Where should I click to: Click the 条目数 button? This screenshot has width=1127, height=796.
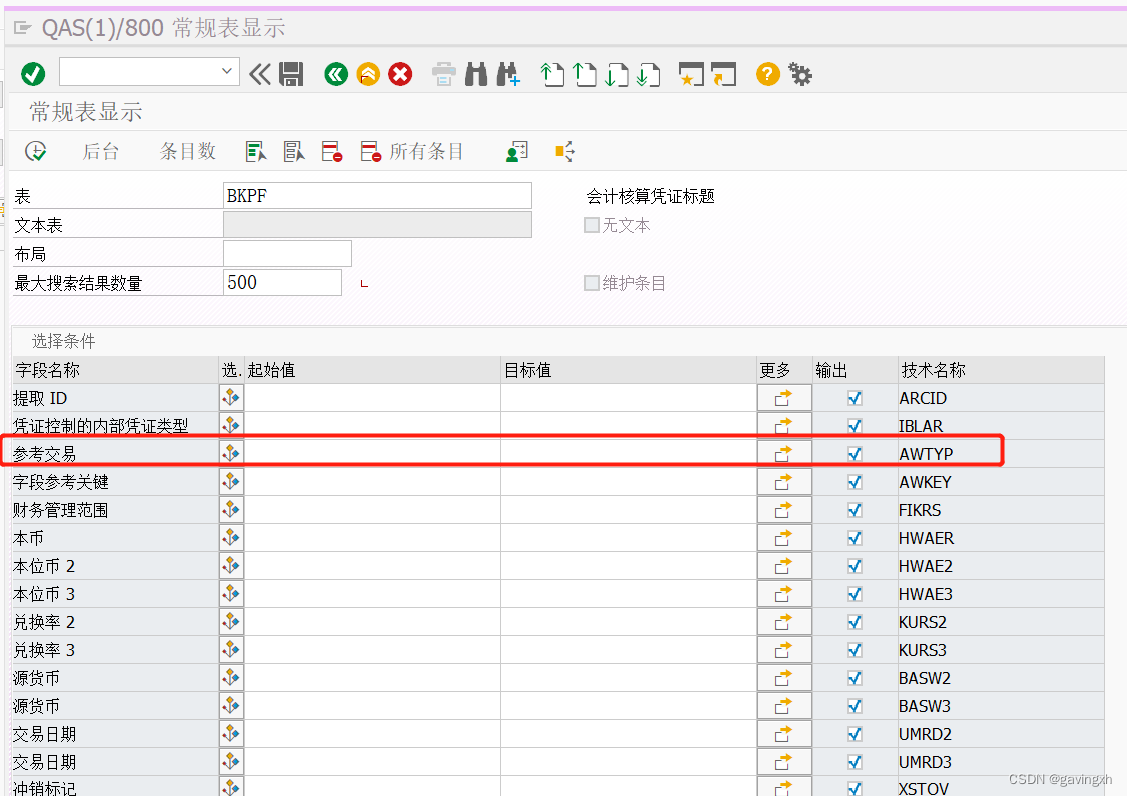point(187,151)
